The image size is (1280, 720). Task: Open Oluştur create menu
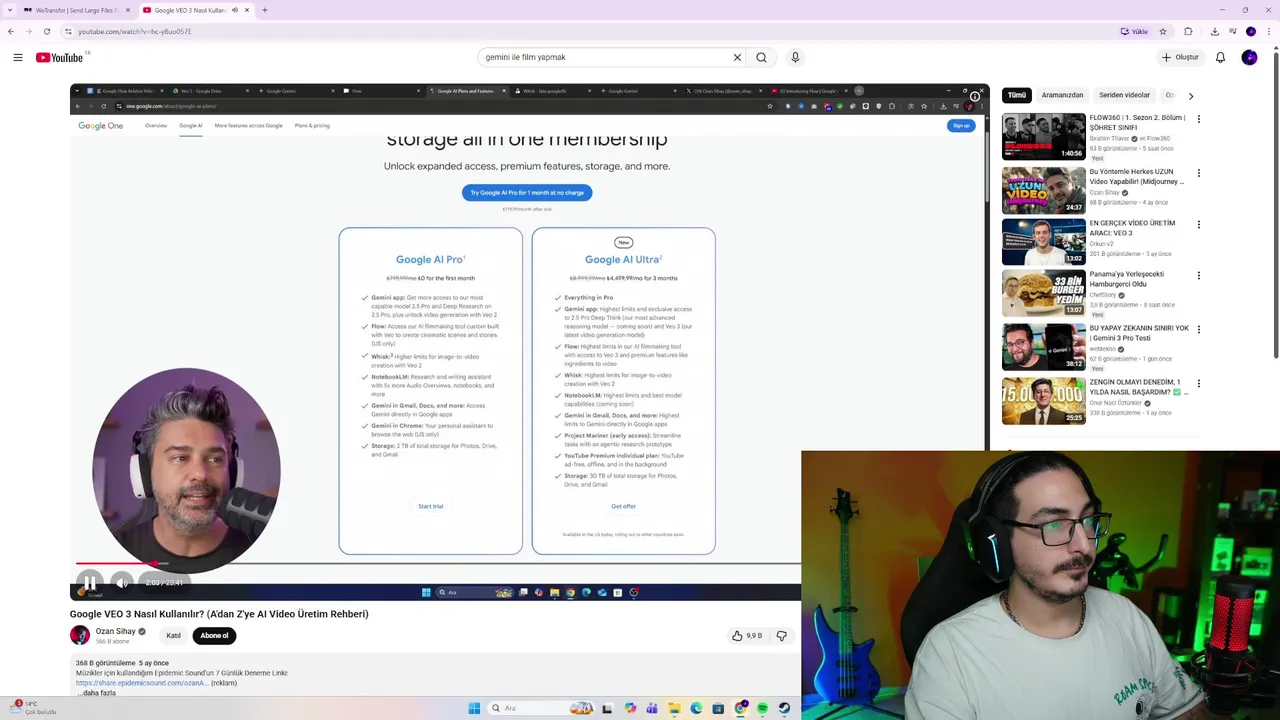click(1180, 57)
